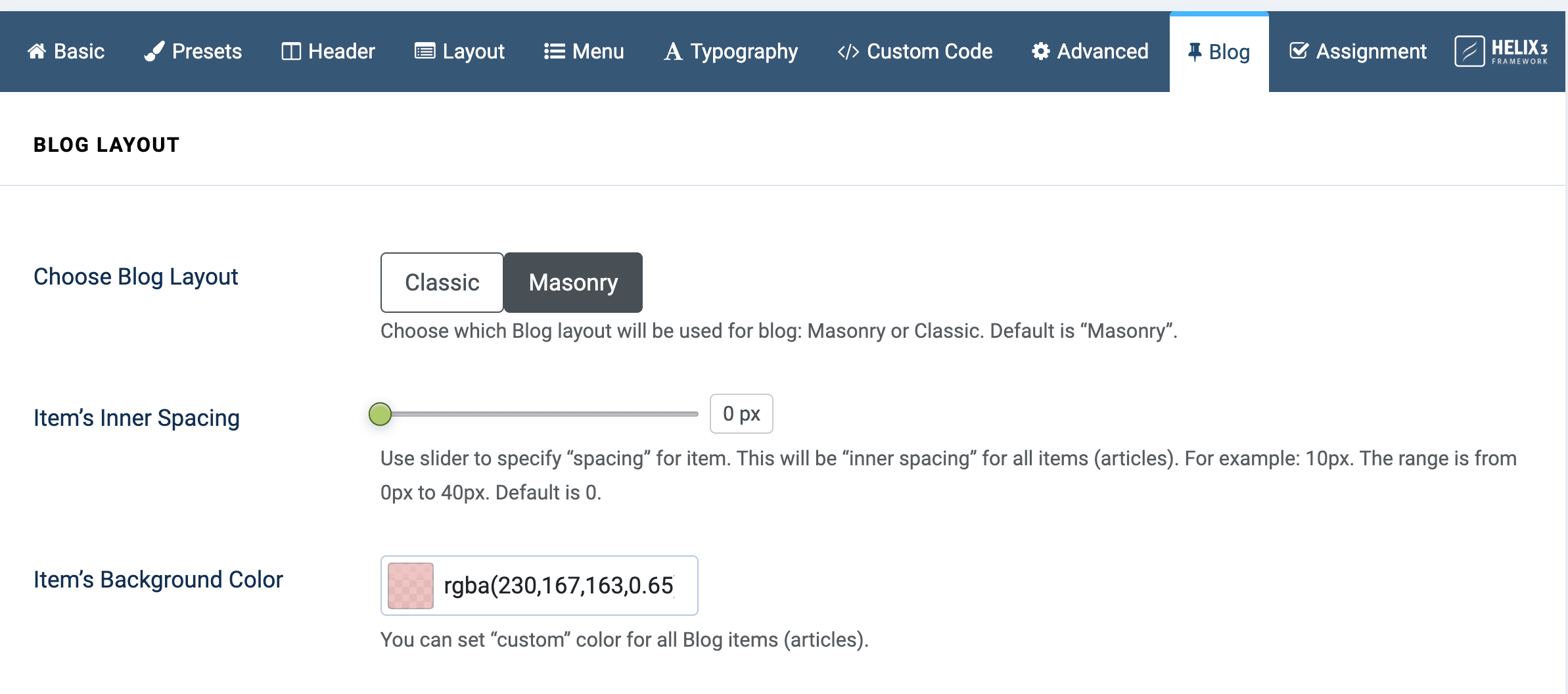Click the rgba color value field

(559, 585)
